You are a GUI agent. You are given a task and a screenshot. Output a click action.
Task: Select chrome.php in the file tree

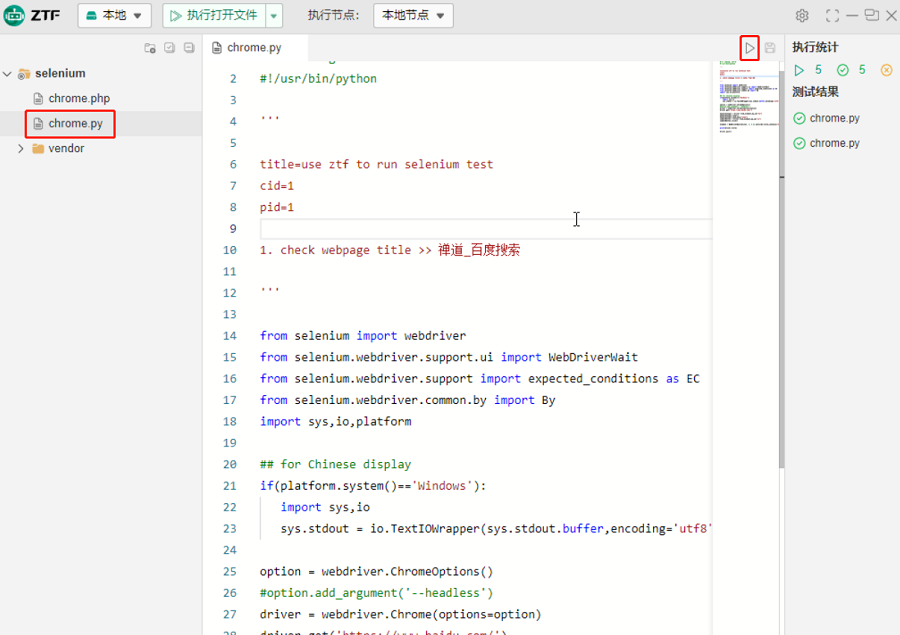pyautogui.click(x=79, y=99)
